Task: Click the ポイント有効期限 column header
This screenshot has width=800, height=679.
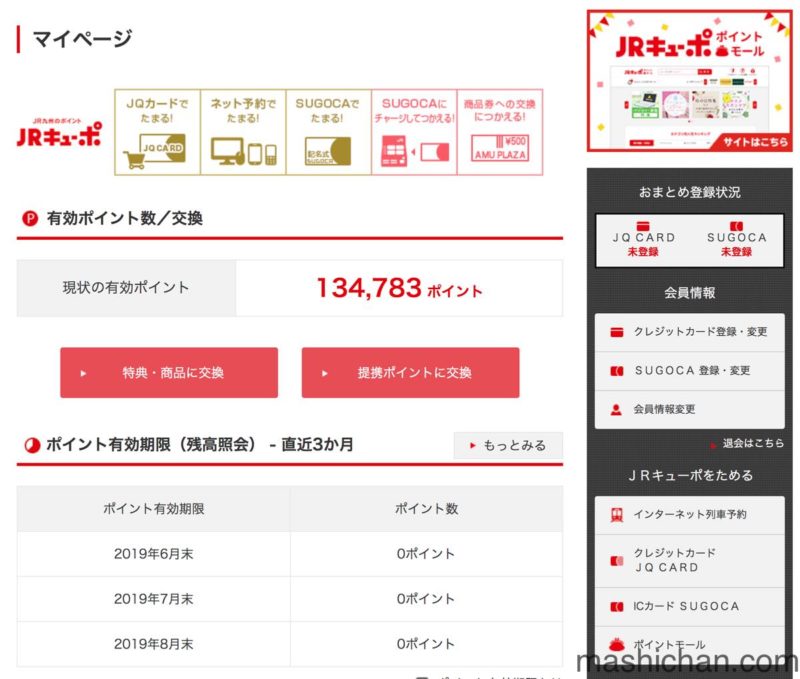Action: pyautogui.click(x=154, y=509)
